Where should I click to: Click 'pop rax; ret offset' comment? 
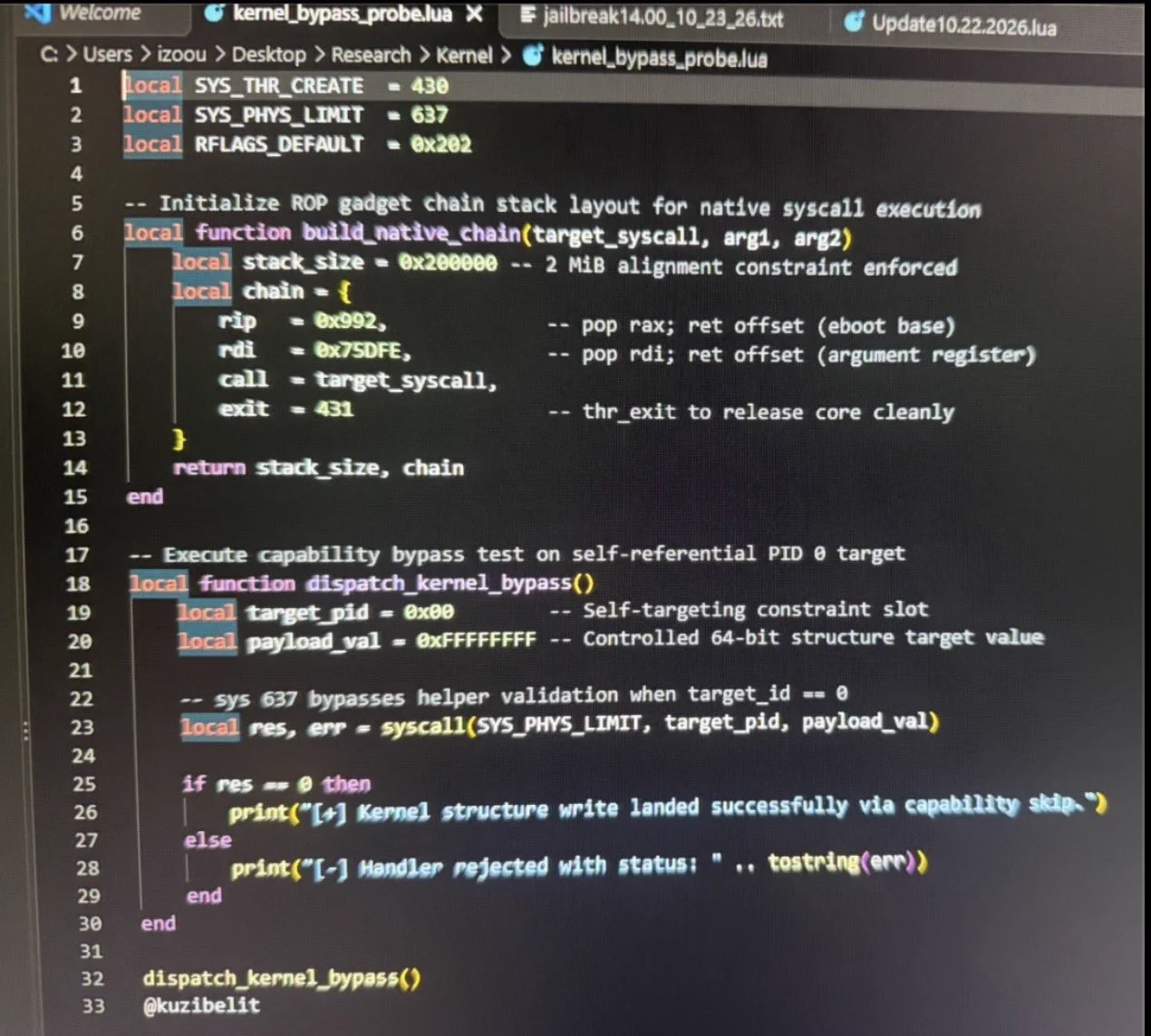coord(752,326)
